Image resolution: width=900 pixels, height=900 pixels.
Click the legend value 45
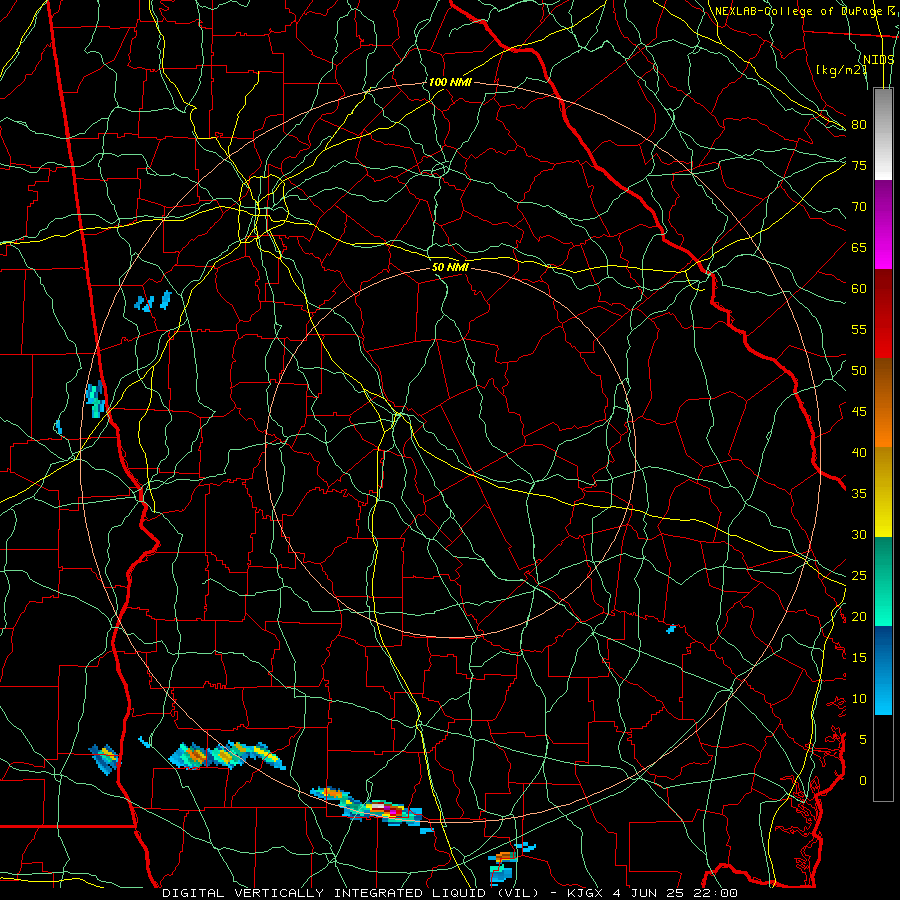coord(859,412)
